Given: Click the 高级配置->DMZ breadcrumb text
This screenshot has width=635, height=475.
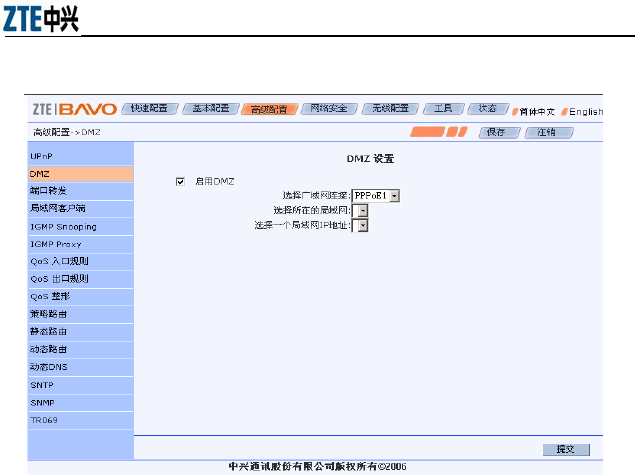Looking at the screenshot, I should pos(67,132).
